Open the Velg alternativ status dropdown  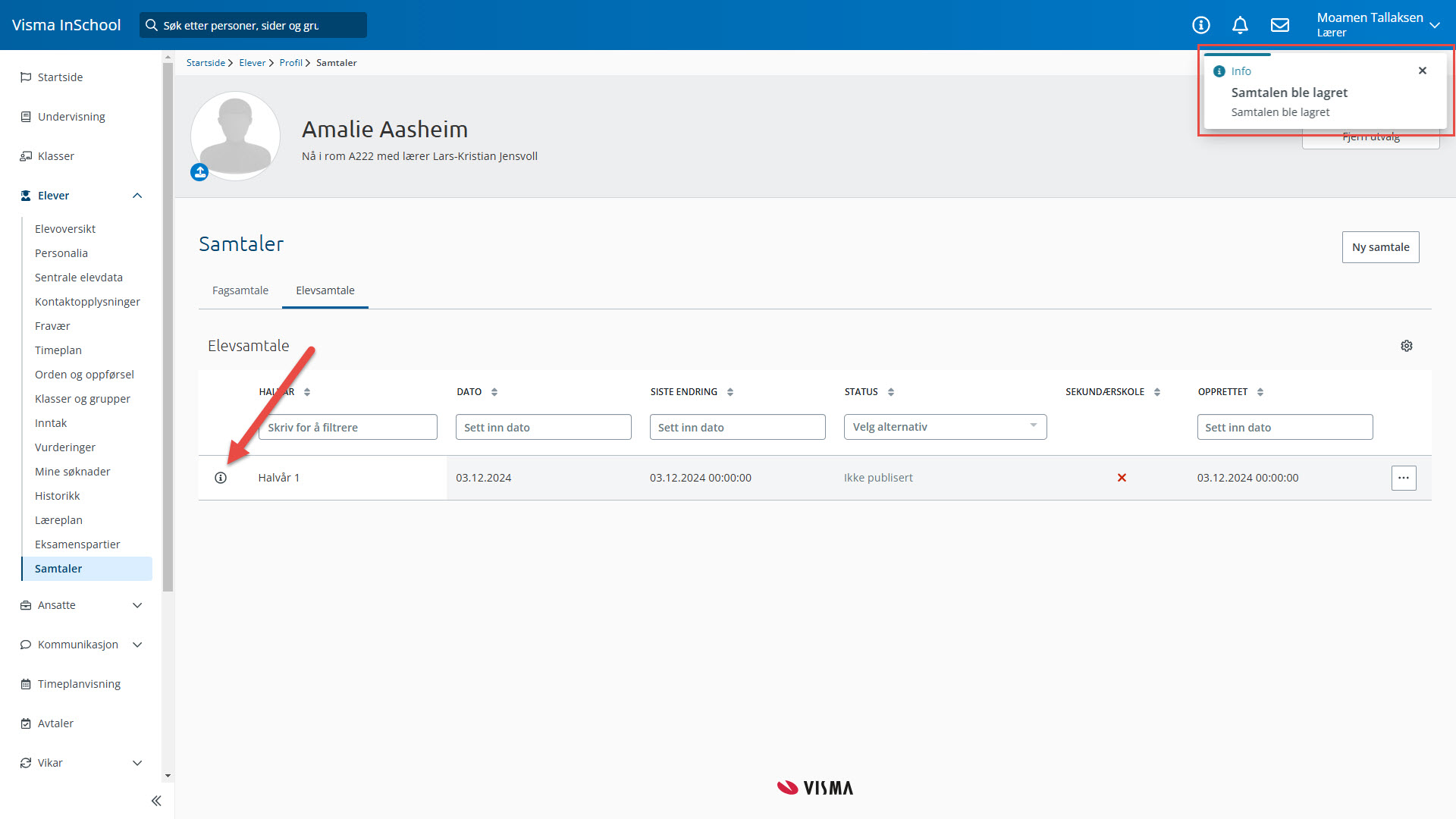945,427
